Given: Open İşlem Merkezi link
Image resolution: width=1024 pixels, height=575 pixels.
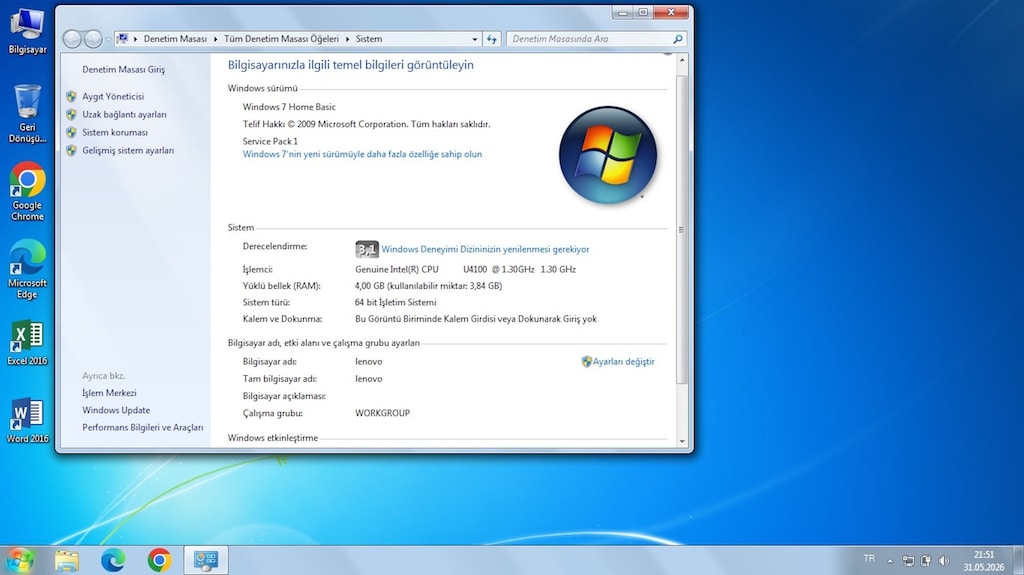Looking at the screenshot, I should (x=109, y=393).
